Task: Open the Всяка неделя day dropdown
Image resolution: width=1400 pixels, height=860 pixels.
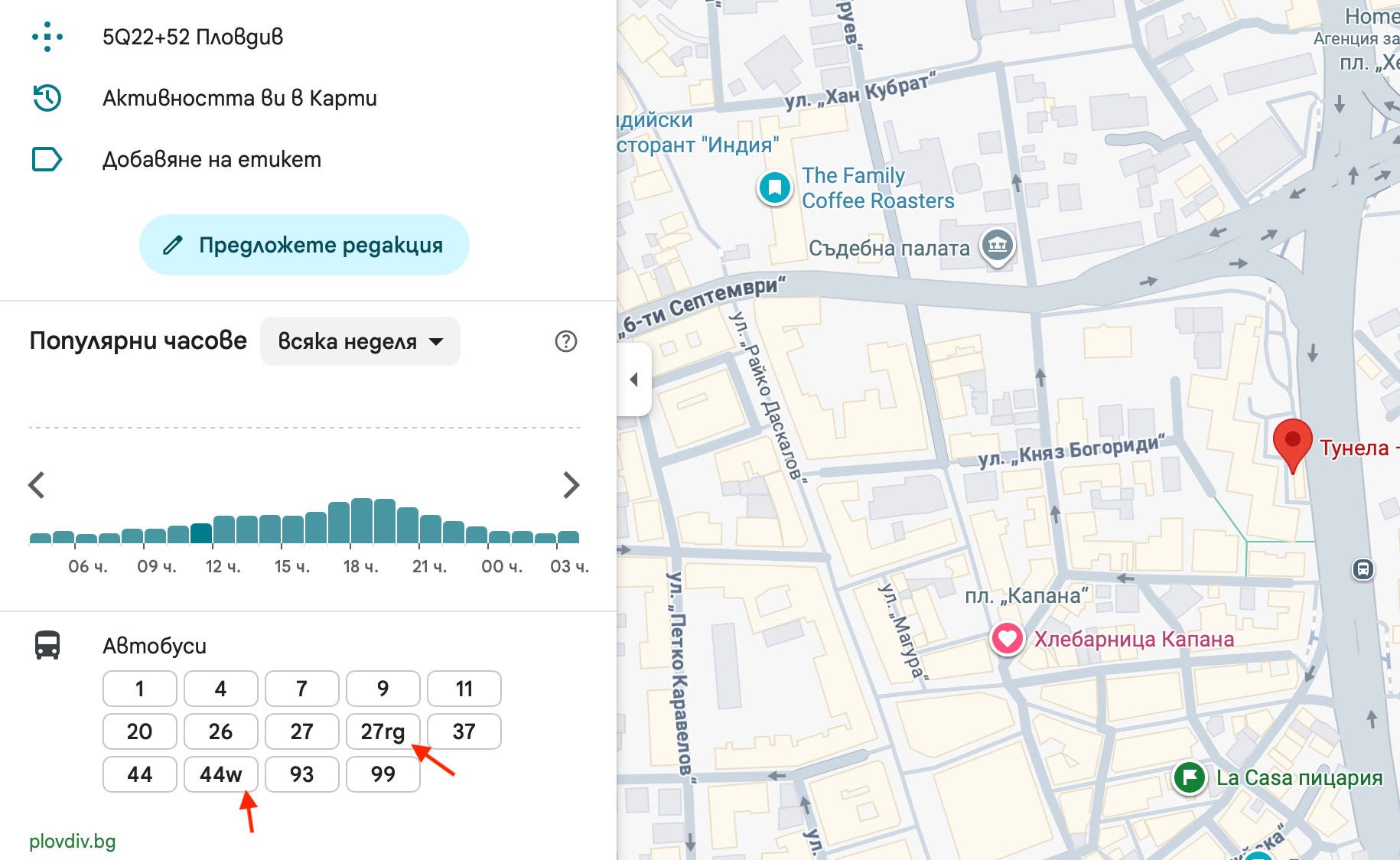Action: (360, 341)
